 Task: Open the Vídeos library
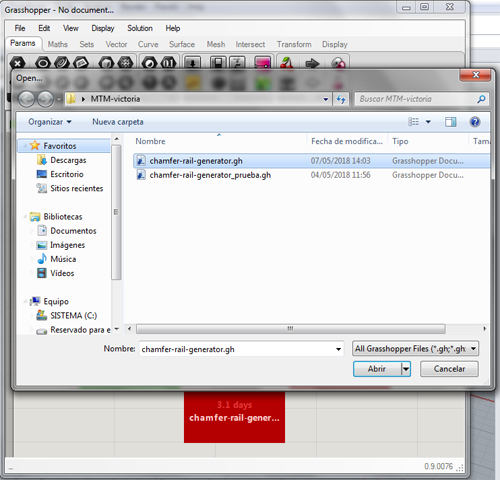(62, 273)
